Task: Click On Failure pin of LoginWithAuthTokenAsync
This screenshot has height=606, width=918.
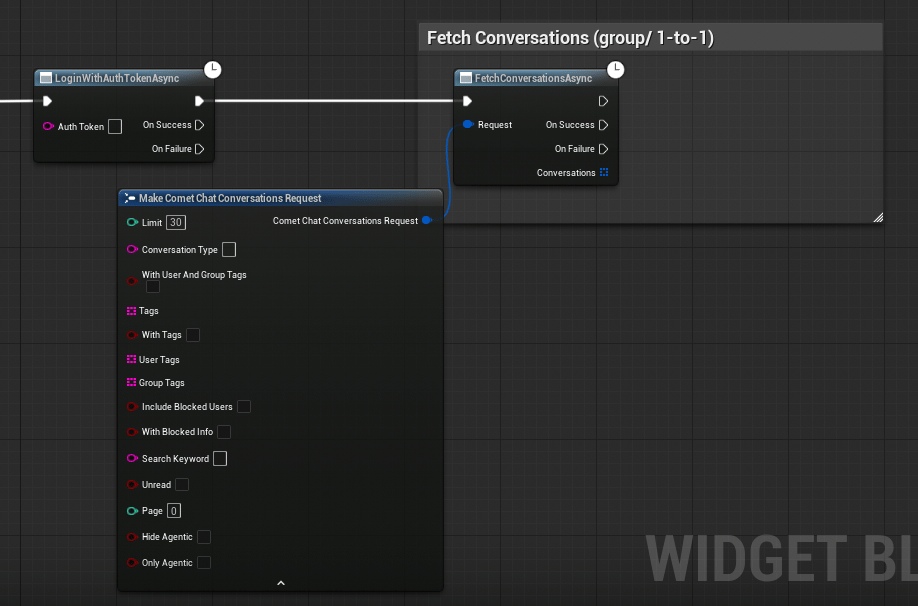Action: coord(200,149)
